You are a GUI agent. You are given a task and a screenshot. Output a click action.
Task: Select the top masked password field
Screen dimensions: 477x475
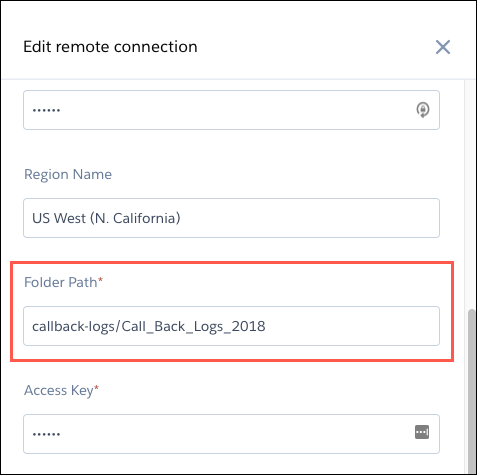click(x=231, y=110)
